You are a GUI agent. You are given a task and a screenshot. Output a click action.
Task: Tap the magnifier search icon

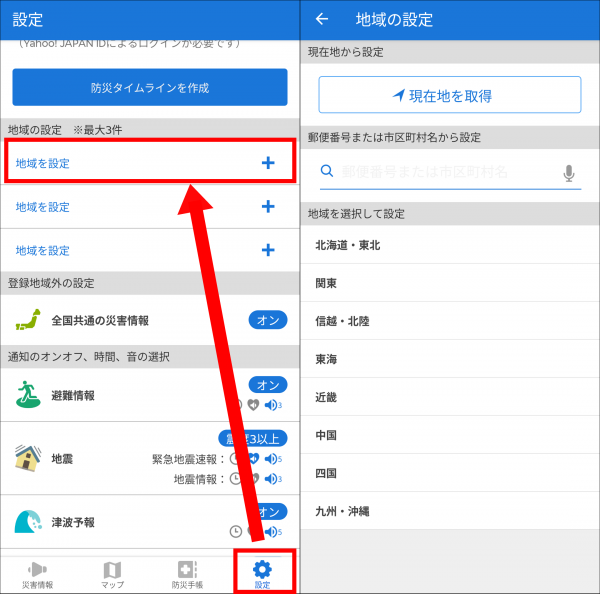pyautogui.click(x=326, y=171)
